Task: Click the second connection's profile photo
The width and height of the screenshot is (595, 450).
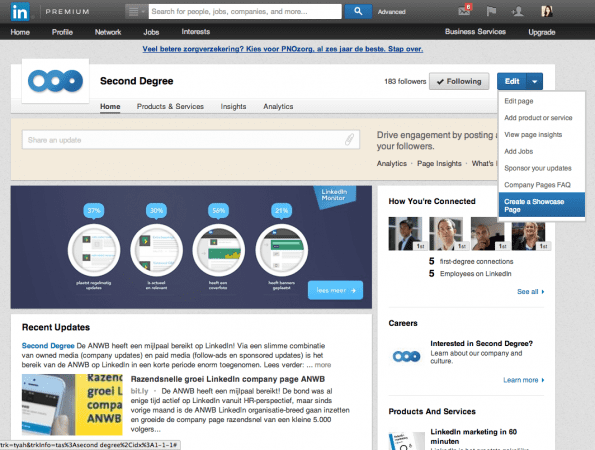Action: pyautogui.click(x=446, y=233)
